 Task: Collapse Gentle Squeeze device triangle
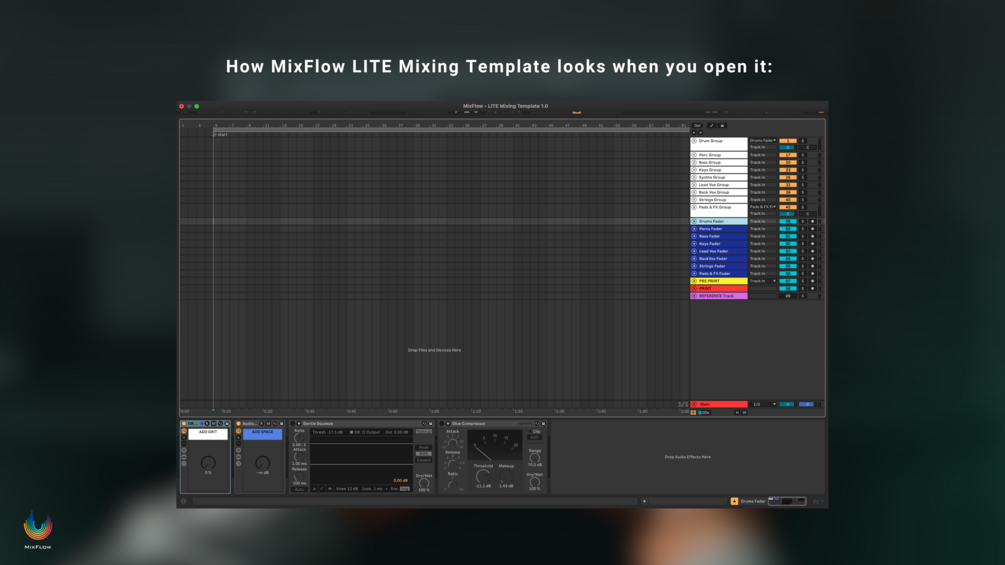(299, 423)
